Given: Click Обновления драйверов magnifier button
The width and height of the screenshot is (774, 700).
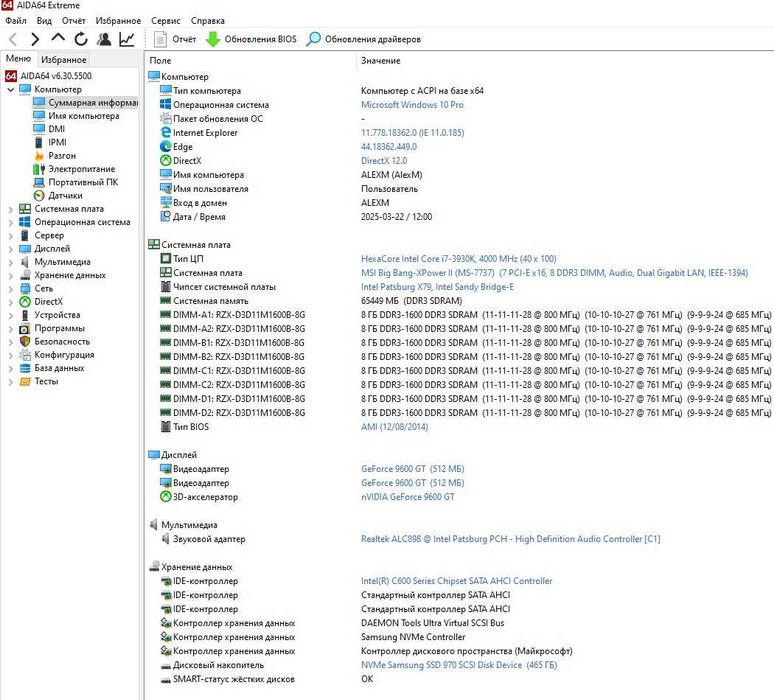Looking at the screenshot, I should click(x=363, y=39).
